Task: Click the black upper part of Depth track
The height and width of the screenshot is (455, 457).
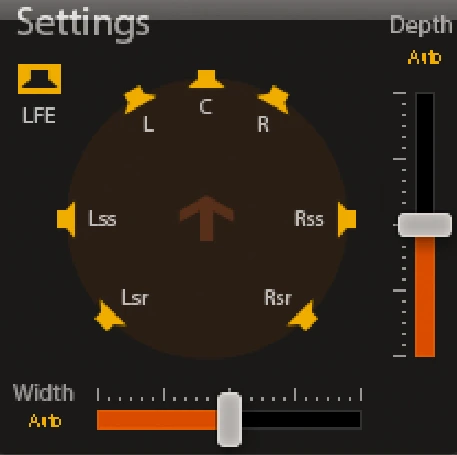Action: click(425, 153)
